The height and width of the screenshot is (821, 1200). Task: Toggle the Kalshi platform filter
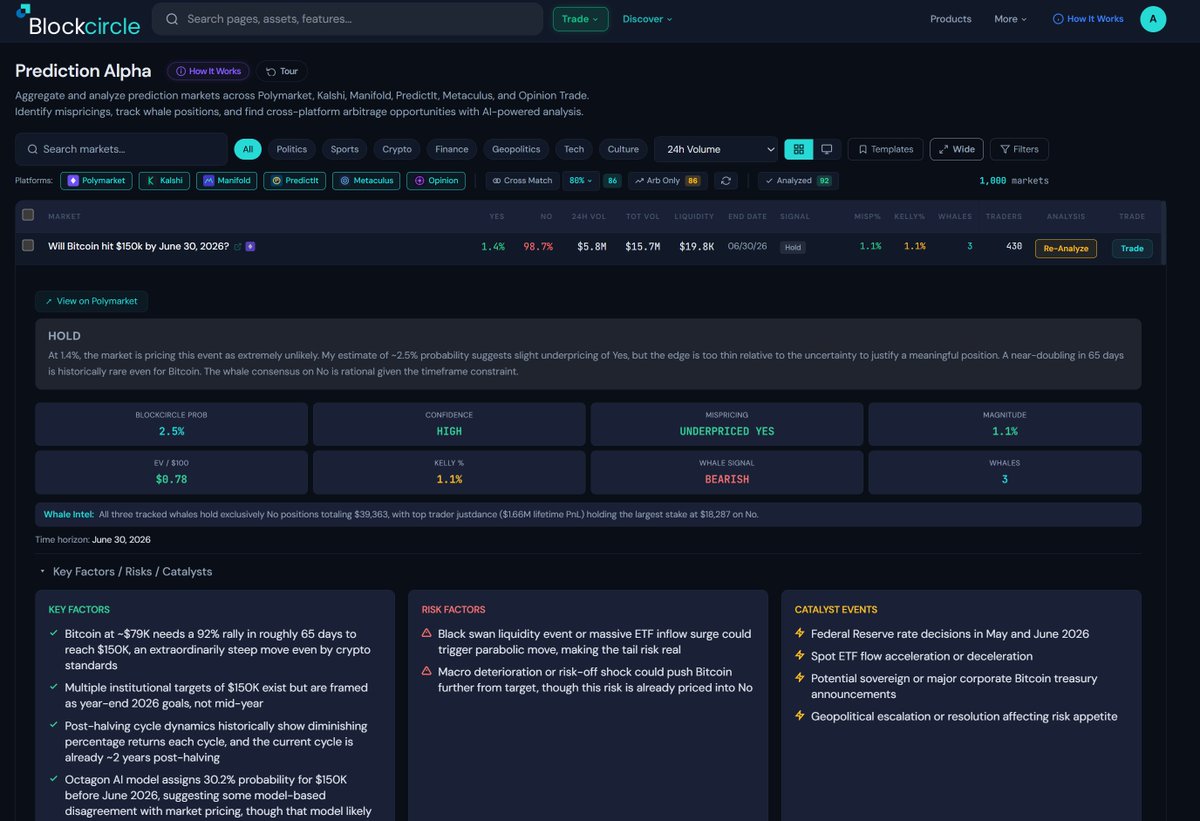click(x=164, y=181)
